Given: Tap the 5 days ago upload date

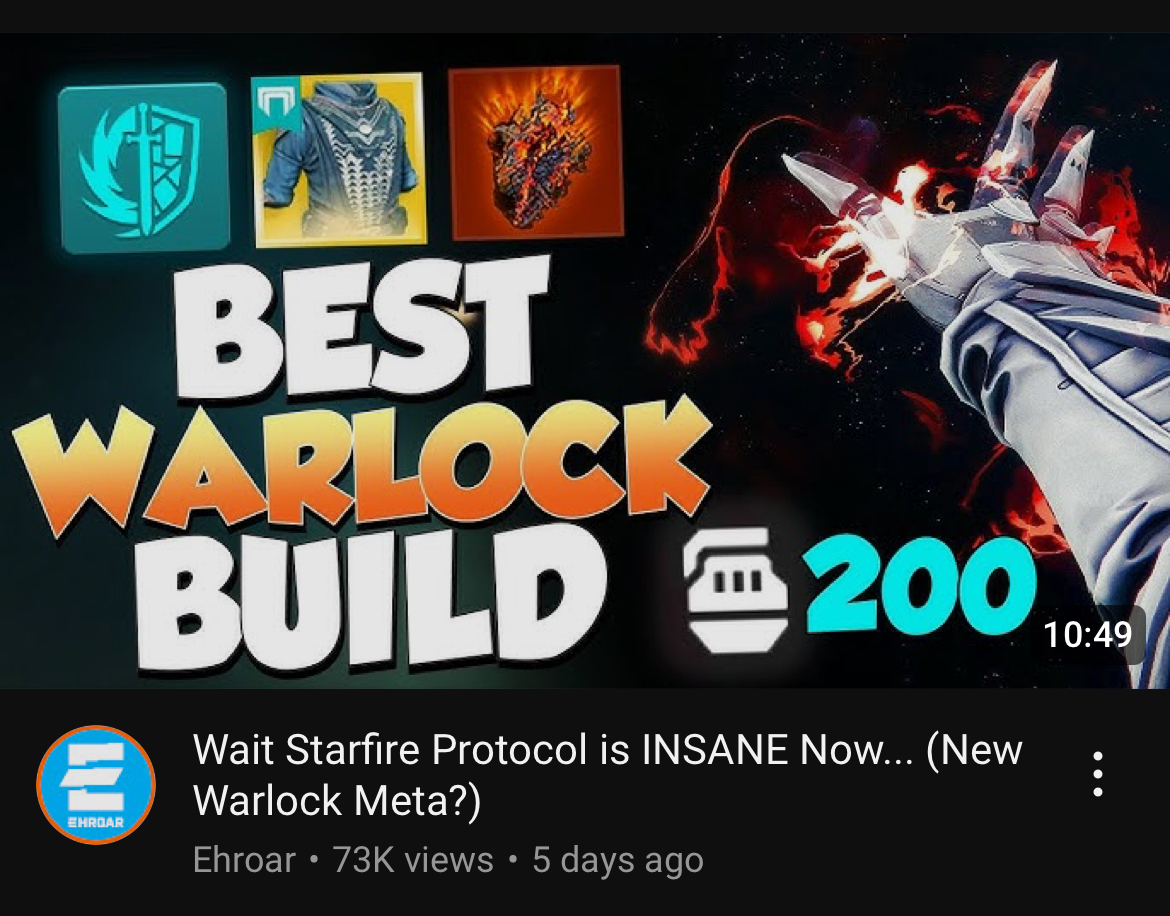Looking at the screenshot, I should point(617,860).
